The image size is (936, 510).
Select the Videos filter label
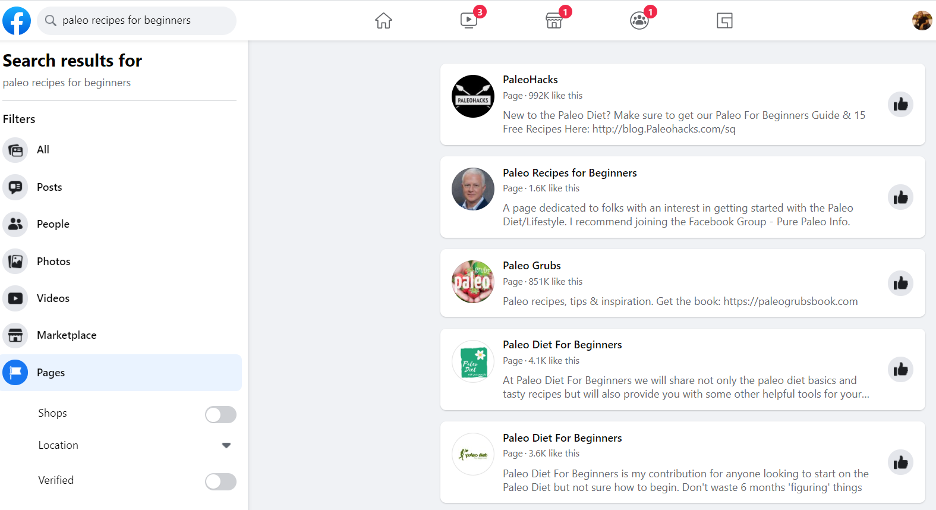coord(53,298)
